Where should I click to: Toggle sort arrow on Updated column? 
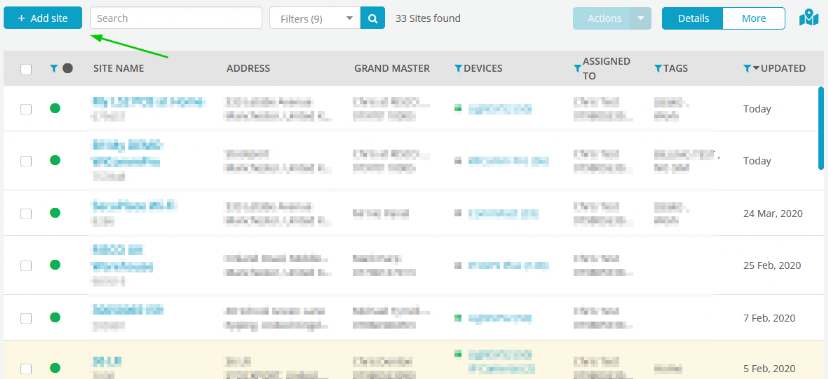pyautogui.click(x=756, y=69)
